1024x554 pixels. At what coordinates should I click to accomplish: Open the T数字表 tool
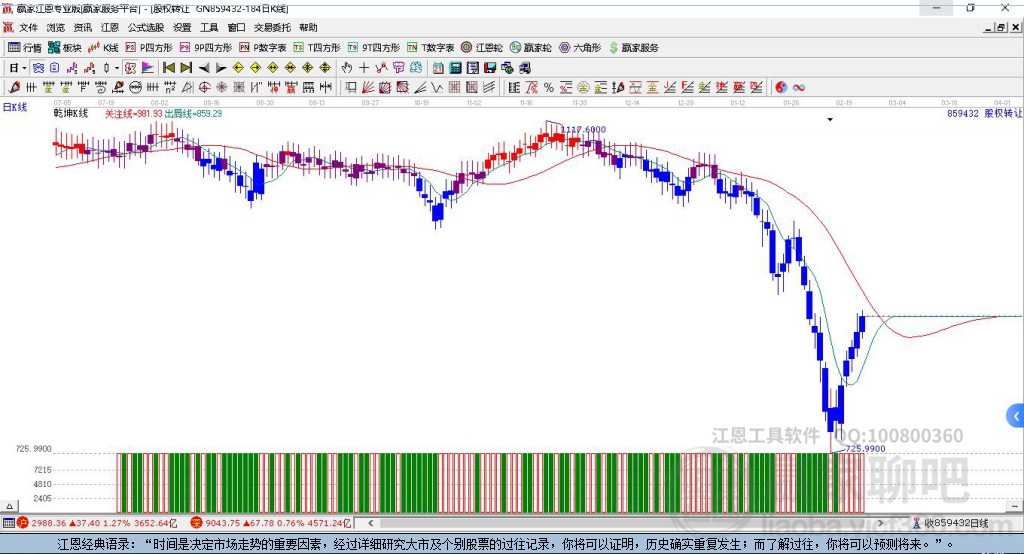click(x=430, y=48)
